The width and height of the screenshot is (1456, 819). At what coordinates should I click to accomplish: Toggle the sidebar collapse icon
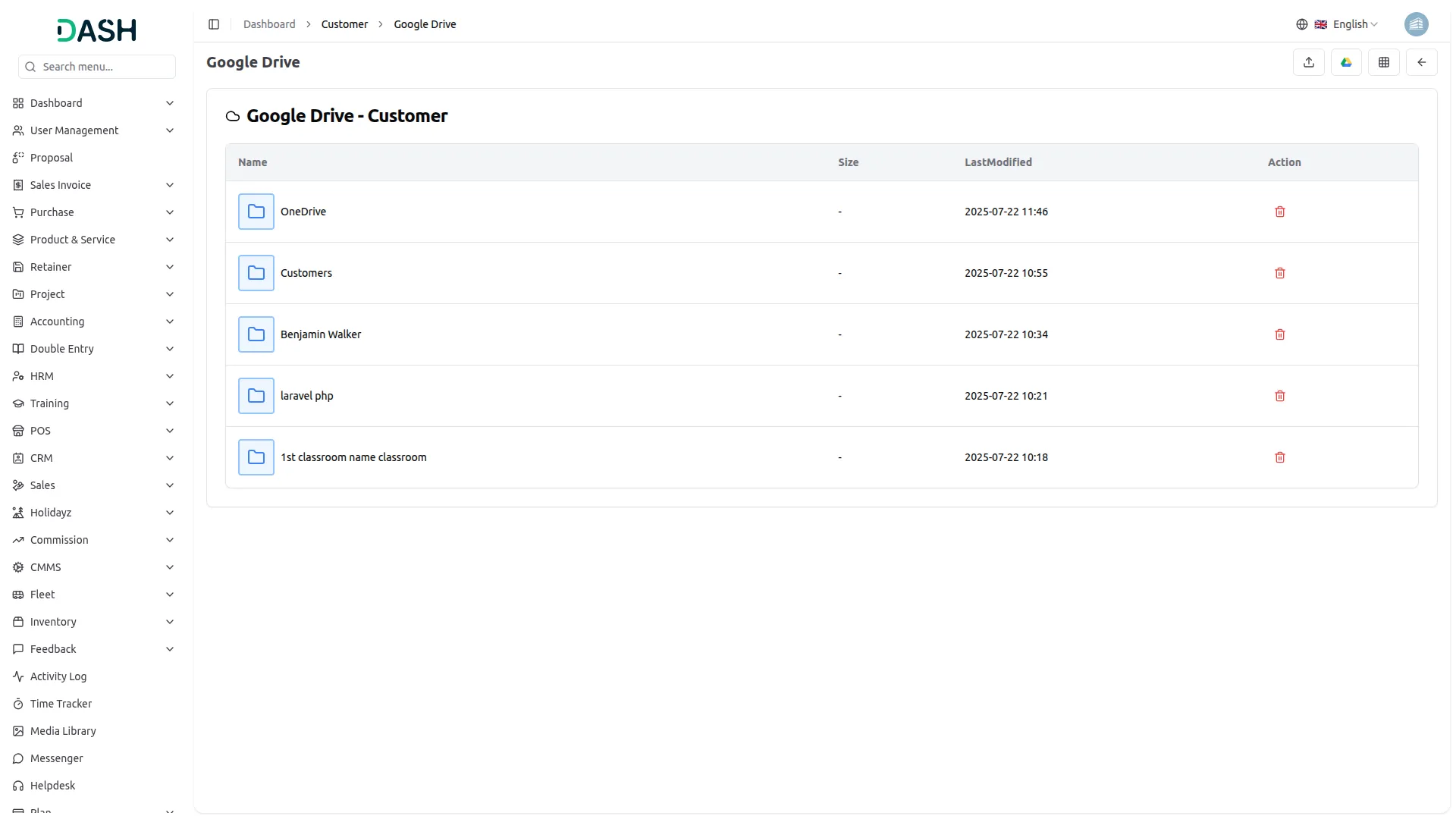pos(214,24)
